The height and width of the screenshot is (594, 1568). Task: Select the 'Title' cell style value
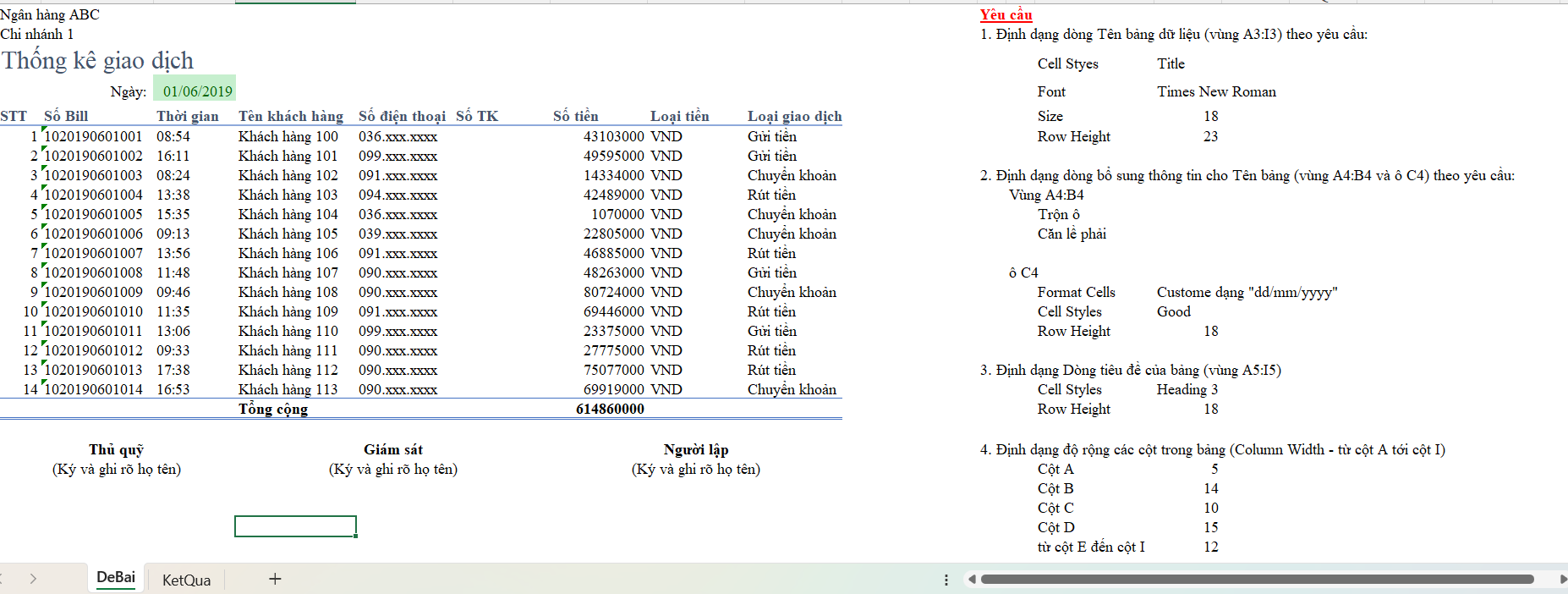point(1171,63)
